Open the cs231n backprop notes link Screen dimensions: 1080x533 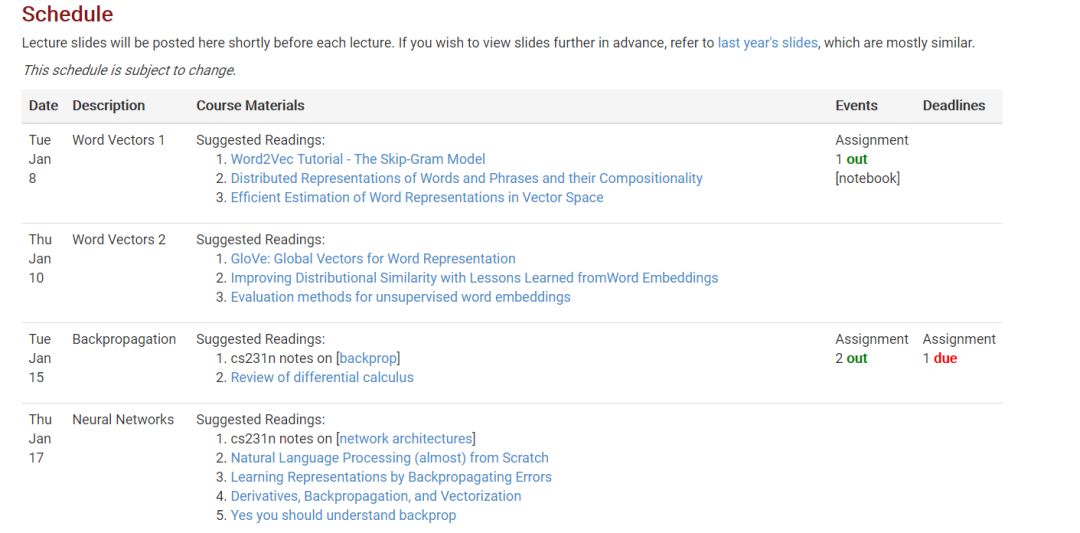point(370,358)
